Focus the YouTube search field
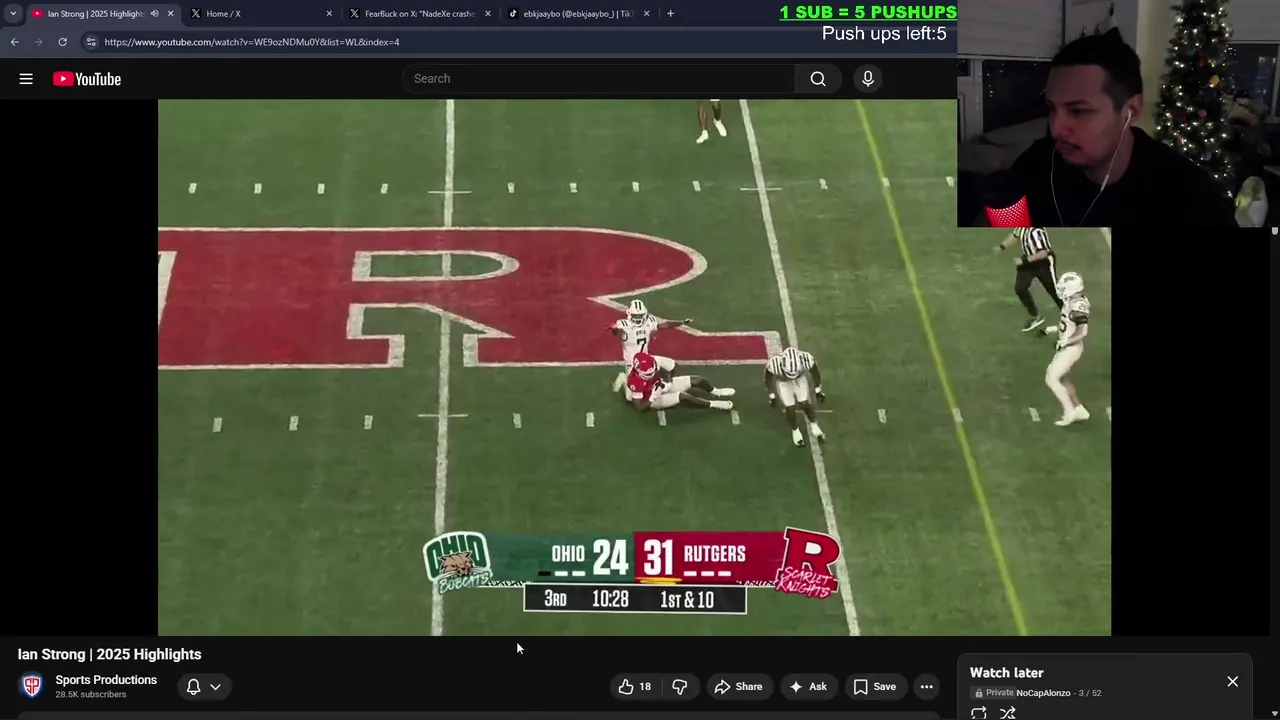1280x720 pixels. [600, 79]
